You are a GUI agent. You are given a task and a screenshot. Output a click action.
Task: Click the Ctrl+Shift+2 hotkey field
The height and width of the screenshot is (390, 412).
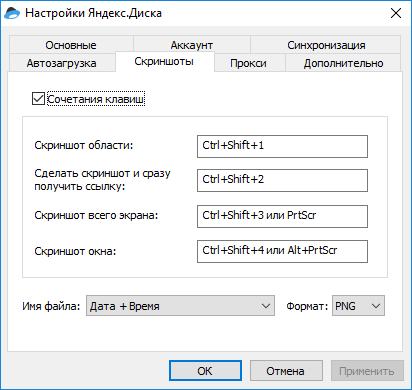pos(282,180)
